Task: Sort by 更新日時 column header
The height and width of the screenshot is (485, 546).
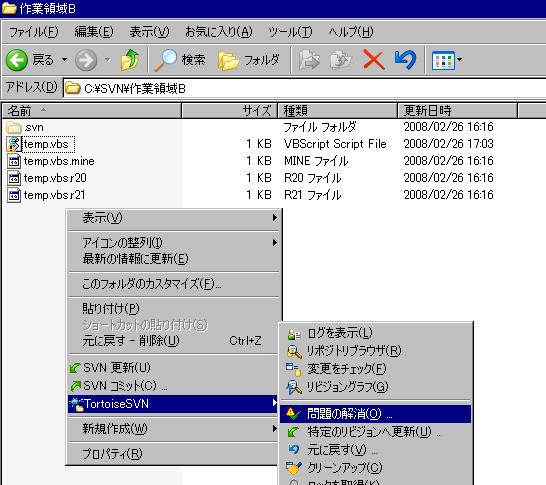Action: tap(457, 111)
